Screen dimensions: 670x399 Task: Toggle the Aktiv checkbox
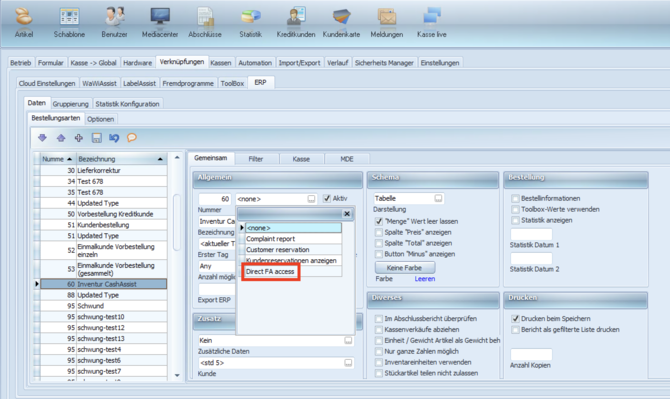pos(327,198)
